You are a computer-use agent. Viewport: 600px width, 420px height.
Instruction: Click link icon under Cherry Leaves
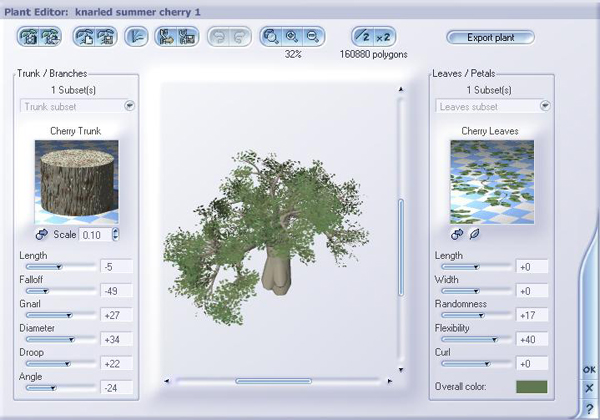(457, 234)
